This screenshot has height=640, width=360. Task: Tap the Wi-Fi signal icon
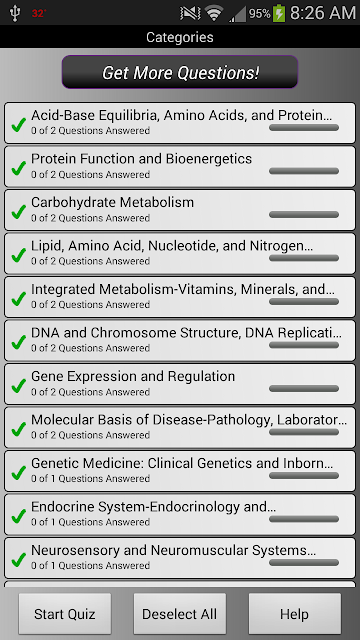click(214, 13)
